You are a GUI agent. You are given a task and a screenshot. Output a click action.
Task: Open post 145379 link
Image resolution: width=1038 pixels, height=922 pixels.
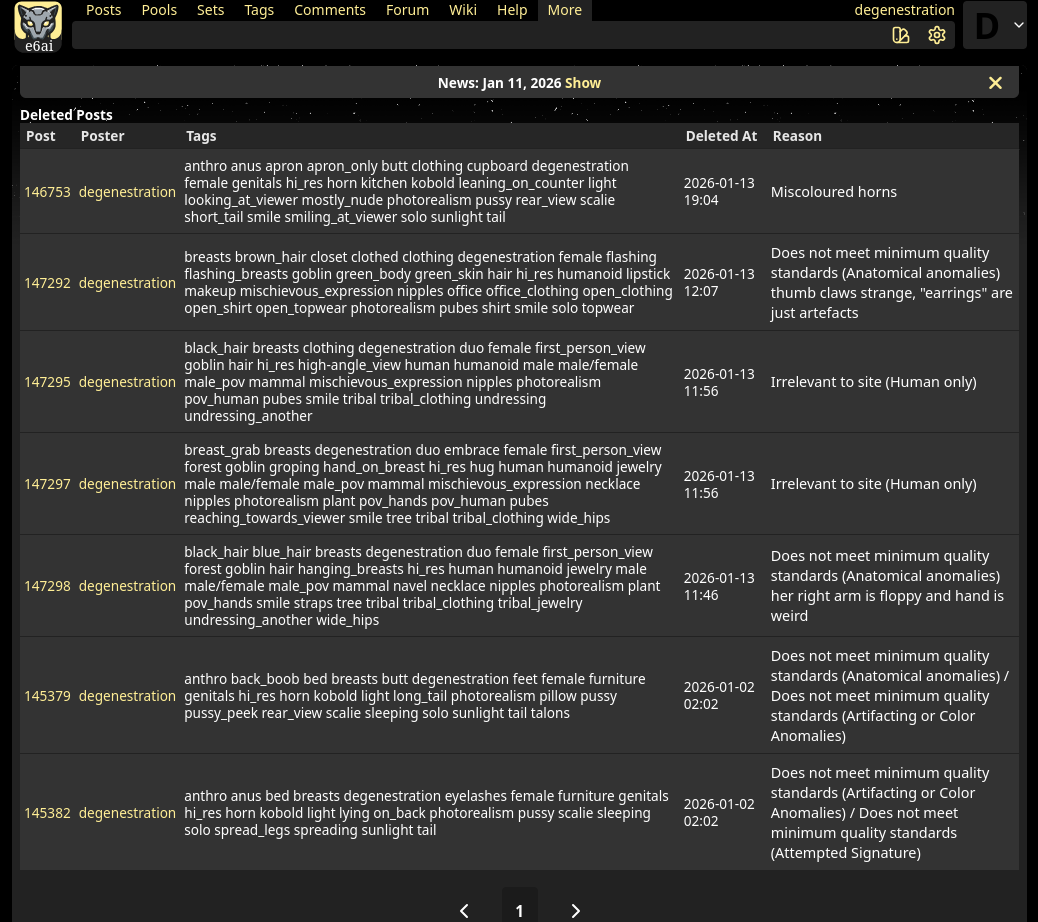pyautogui.click(x=47, y=696)
